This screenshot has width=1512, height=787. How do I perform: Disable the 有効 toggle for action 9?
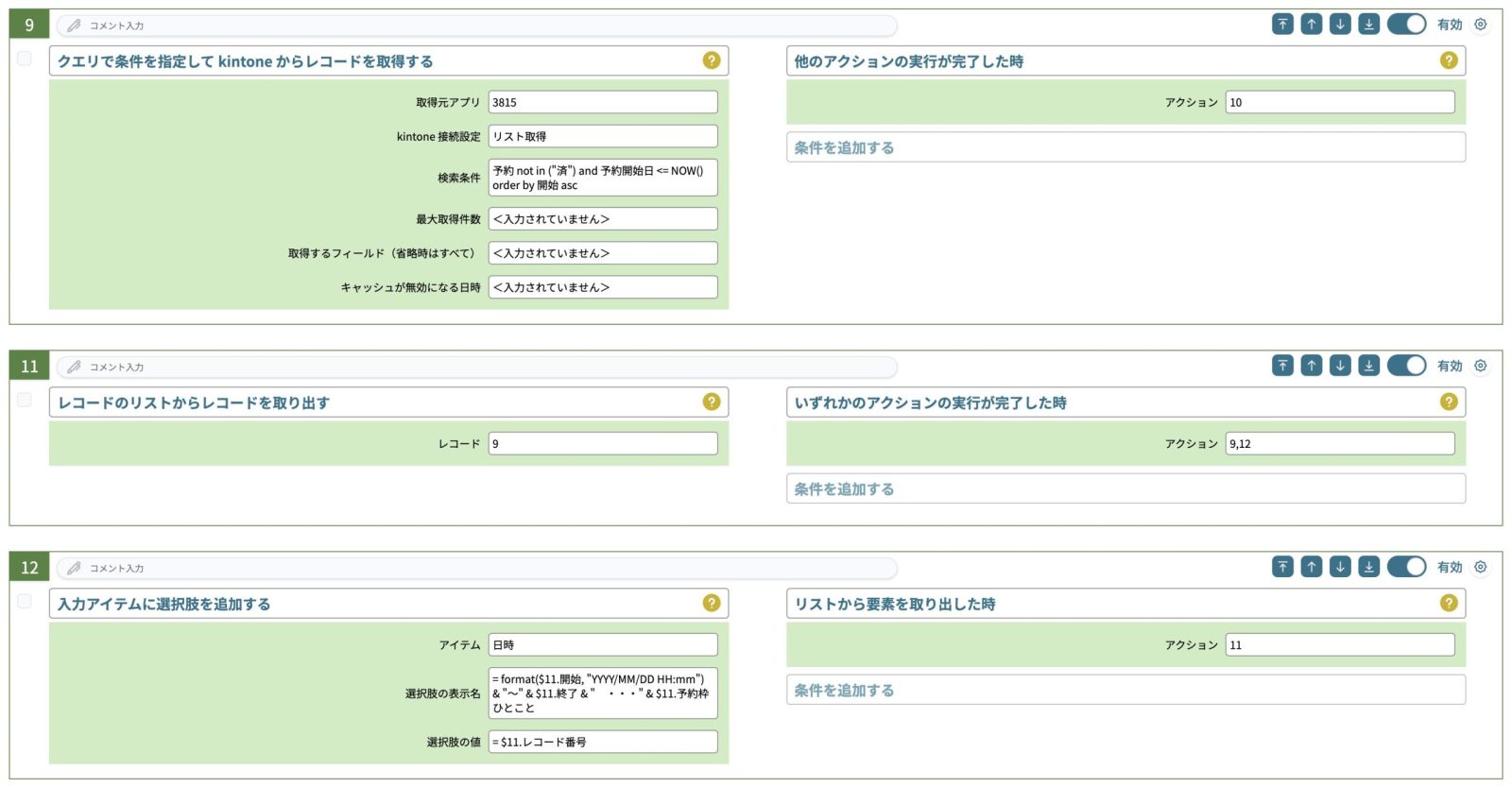pos(1406,25)
